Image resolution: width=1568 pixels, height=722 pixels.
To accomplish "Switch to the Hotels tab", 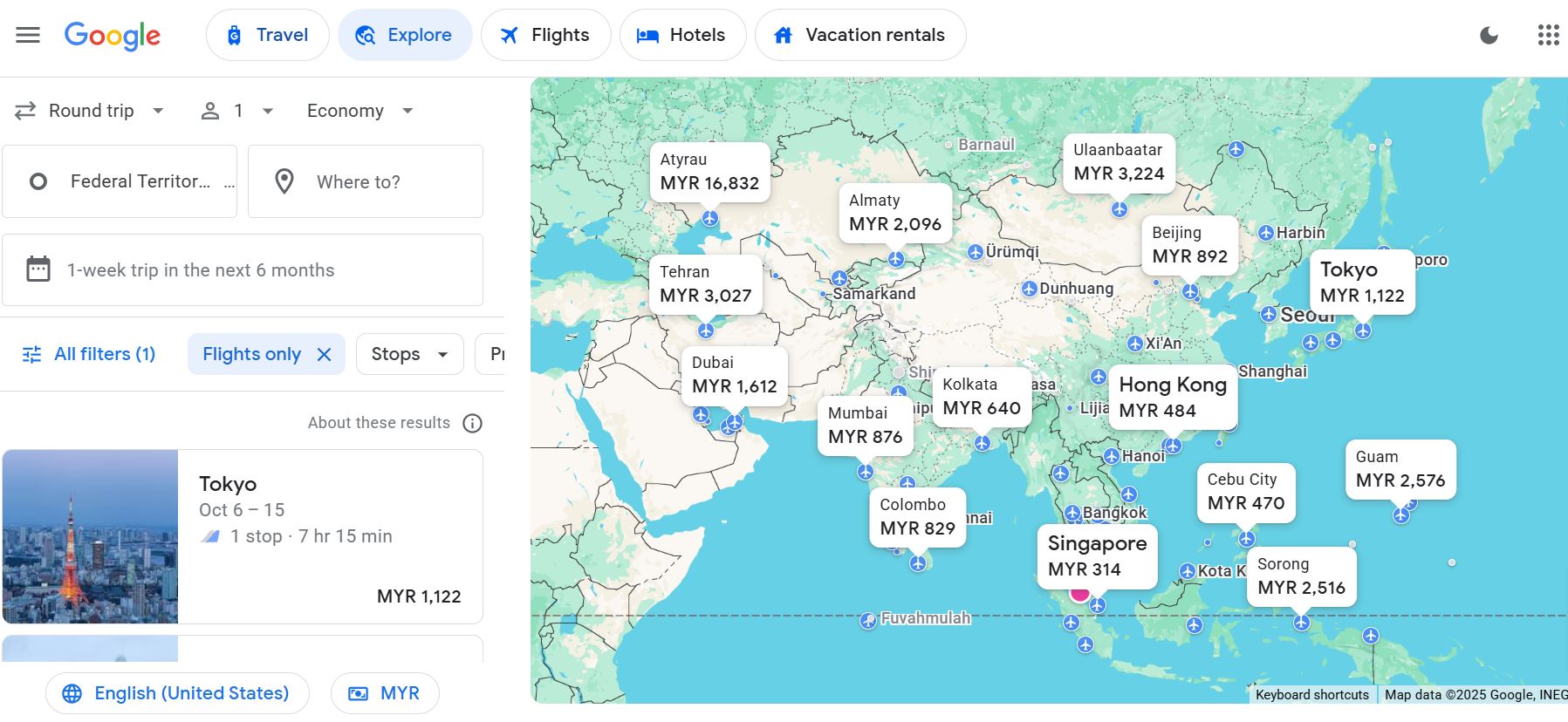I will (682, 35).
